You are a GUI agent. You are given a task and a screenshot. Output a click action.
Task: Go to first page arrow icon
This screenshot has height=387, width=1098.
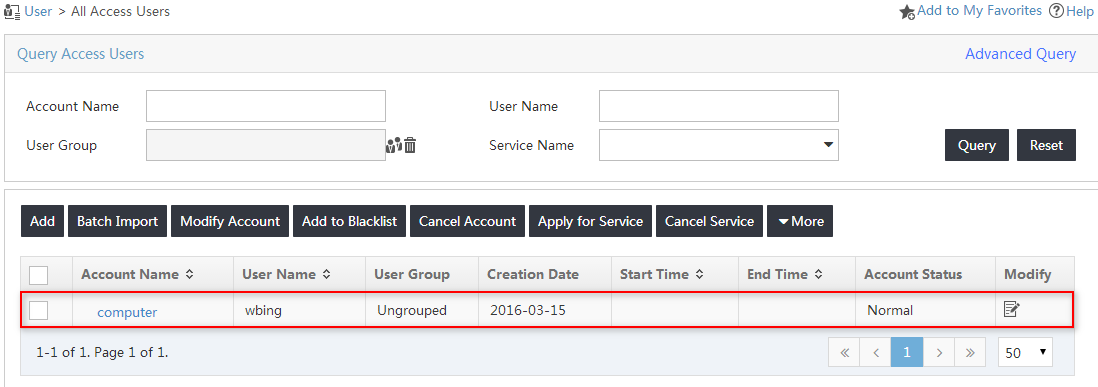(x=845, y=353)
